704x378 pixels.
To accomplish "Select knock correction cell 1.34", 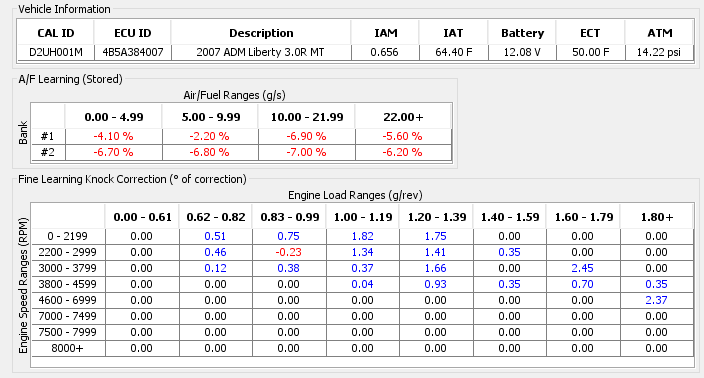I will (362, 252).
